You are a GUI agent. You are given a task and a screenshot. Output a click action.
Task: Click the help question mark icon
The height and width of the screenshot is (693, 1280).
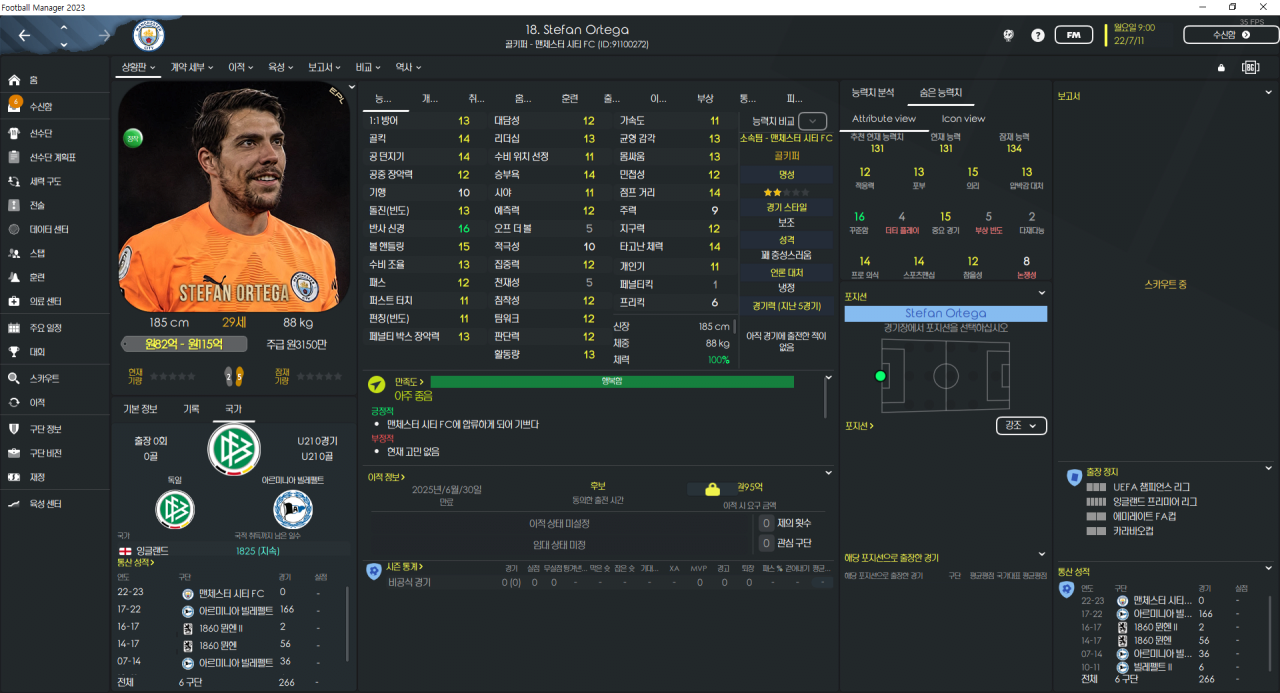pyautogui.click(x=1038, y=35)
